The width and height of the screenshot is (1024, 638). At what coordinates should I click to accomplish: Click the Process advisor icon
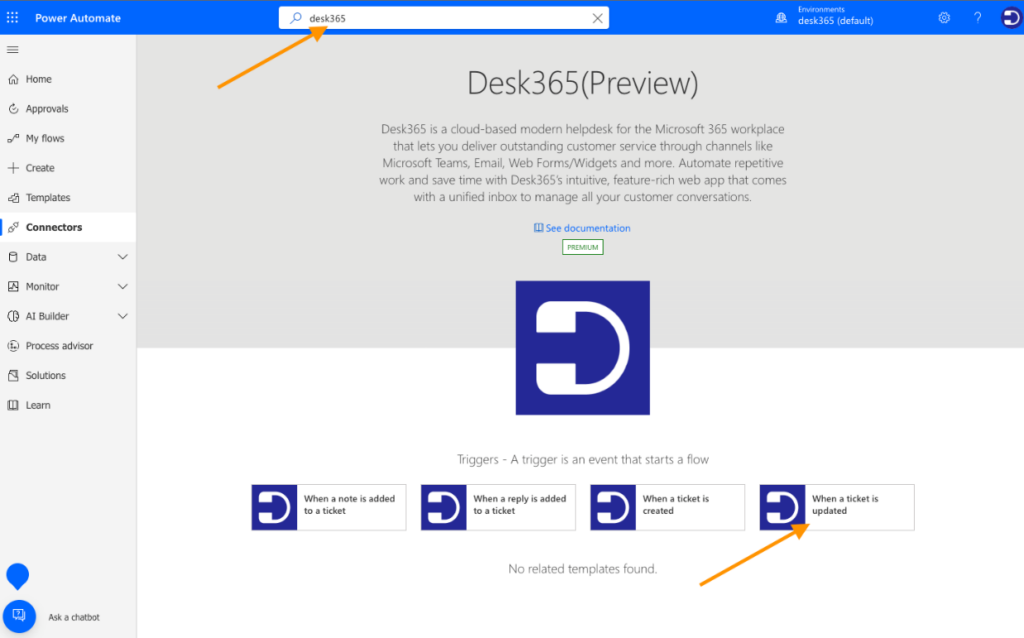tap(13, 345)
